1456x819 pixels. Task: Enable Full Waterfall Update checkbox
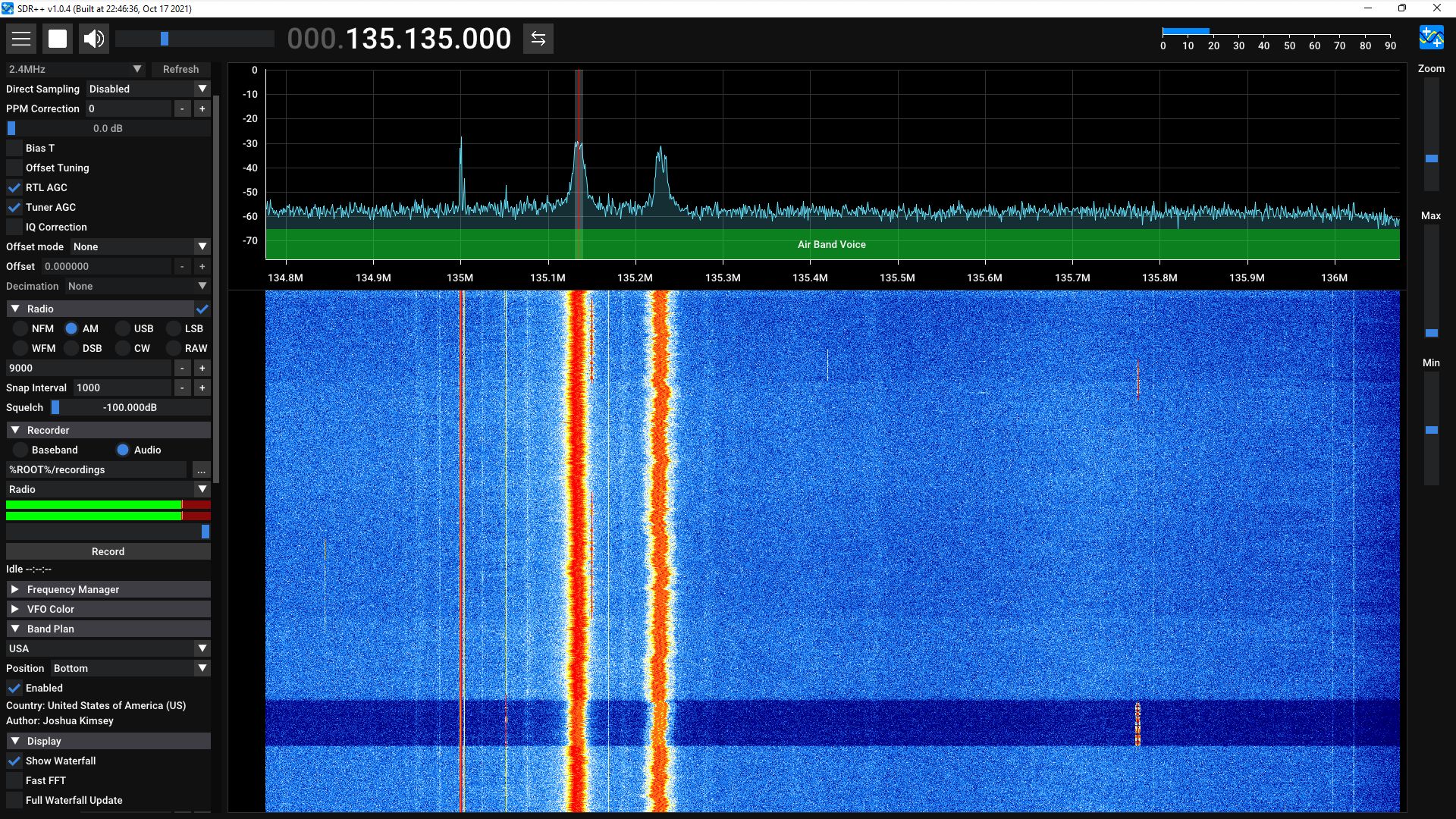[x=14, y=800]
